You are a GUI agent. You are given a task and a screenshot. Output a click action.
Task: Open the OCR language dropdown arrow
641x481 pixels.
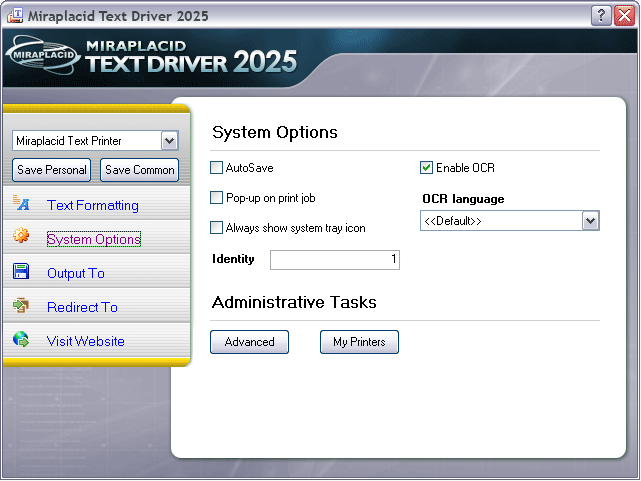(x=590, y=221)
